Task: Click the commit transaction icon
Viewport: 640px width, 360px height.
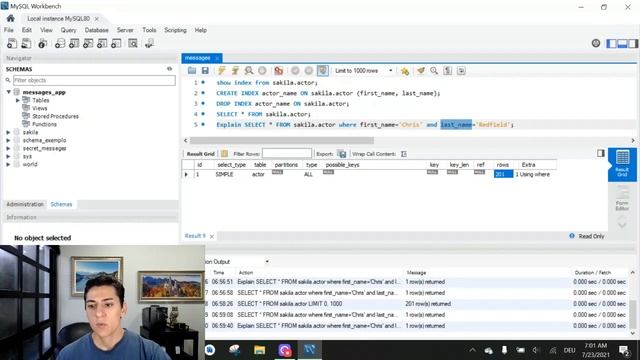Action: [295, 71]
